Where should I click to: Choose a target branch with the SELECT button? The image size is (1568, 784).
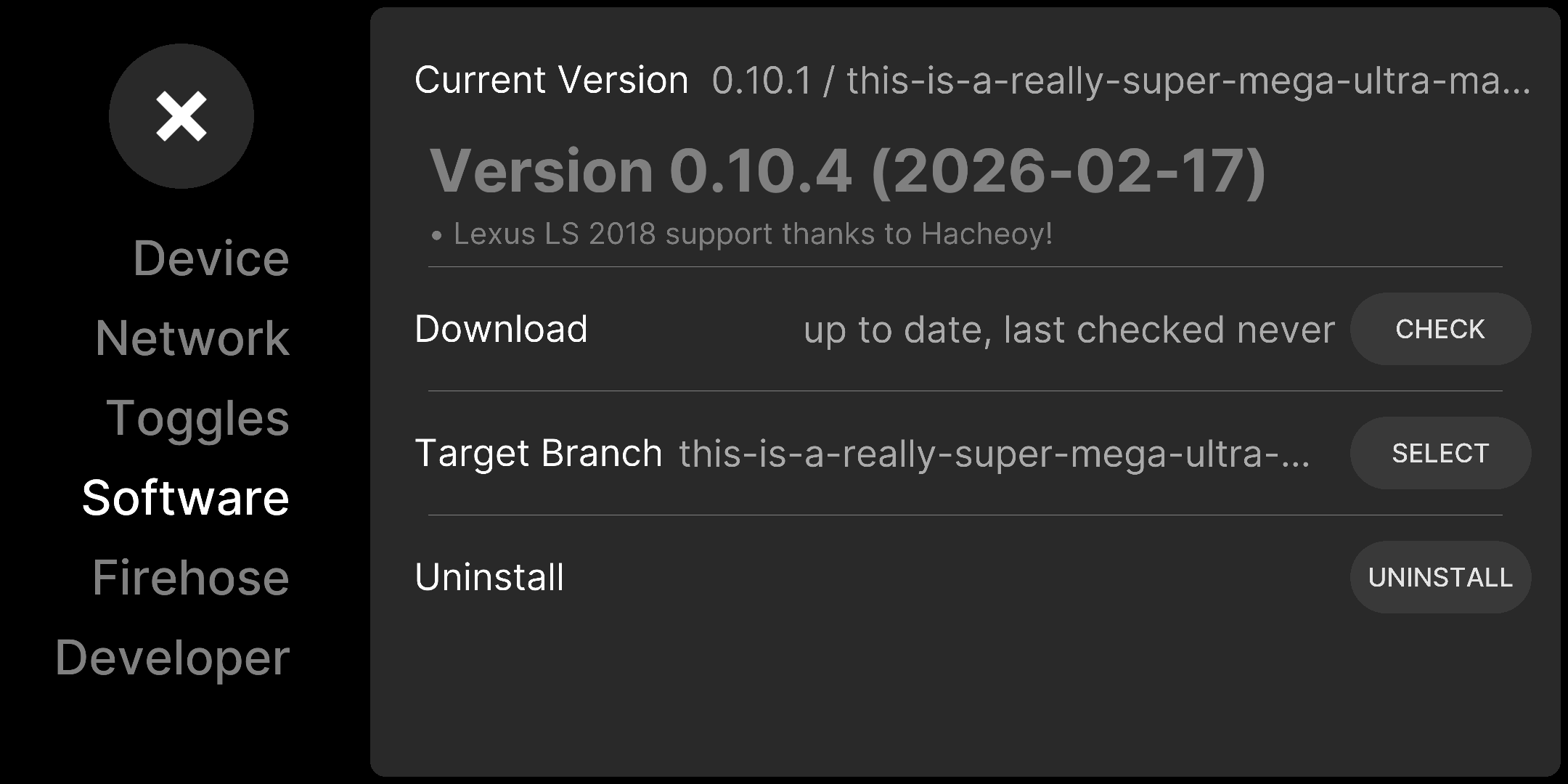[x=1440, y=453]
